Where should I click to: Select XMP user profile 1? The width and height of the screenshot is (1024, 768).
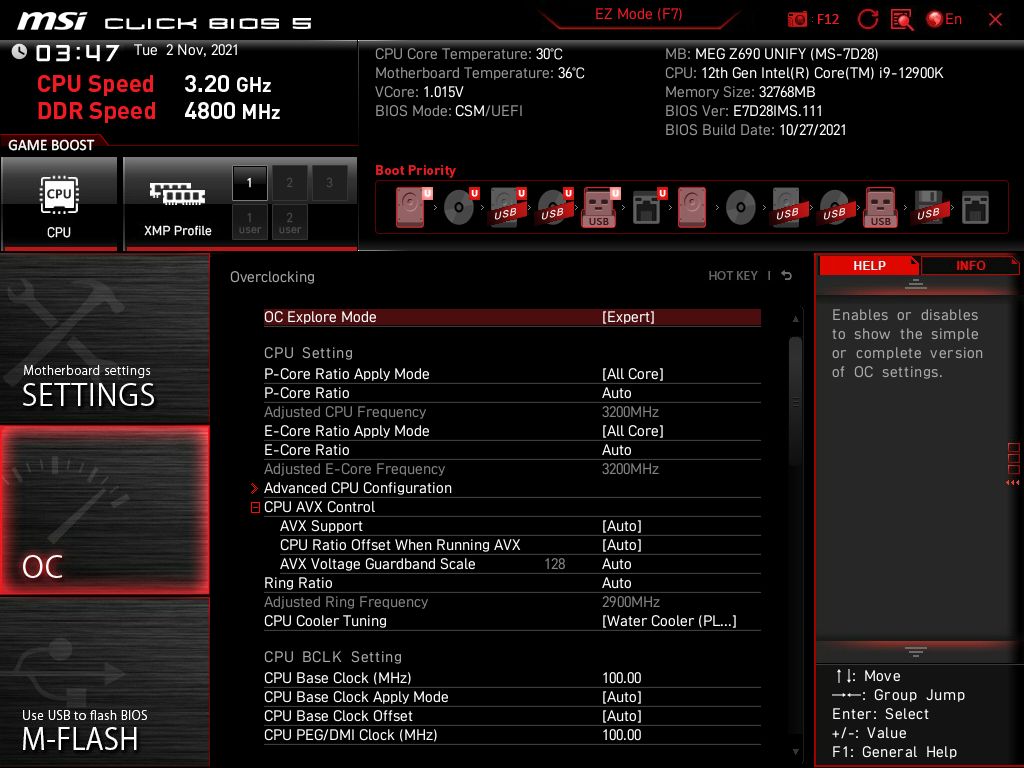coord(249,222)
